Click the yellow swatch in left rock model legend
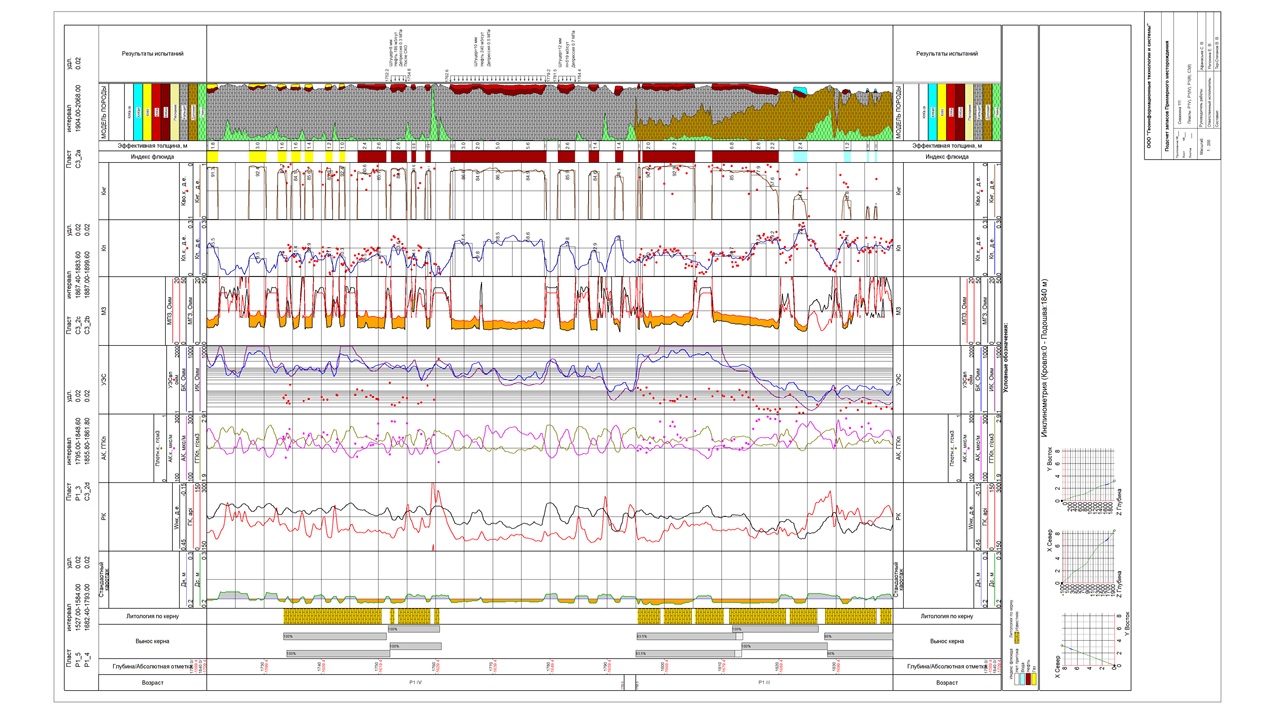The width and height of the screenshot is (1280, 720). pyautogui.click(x=147, y=112)
